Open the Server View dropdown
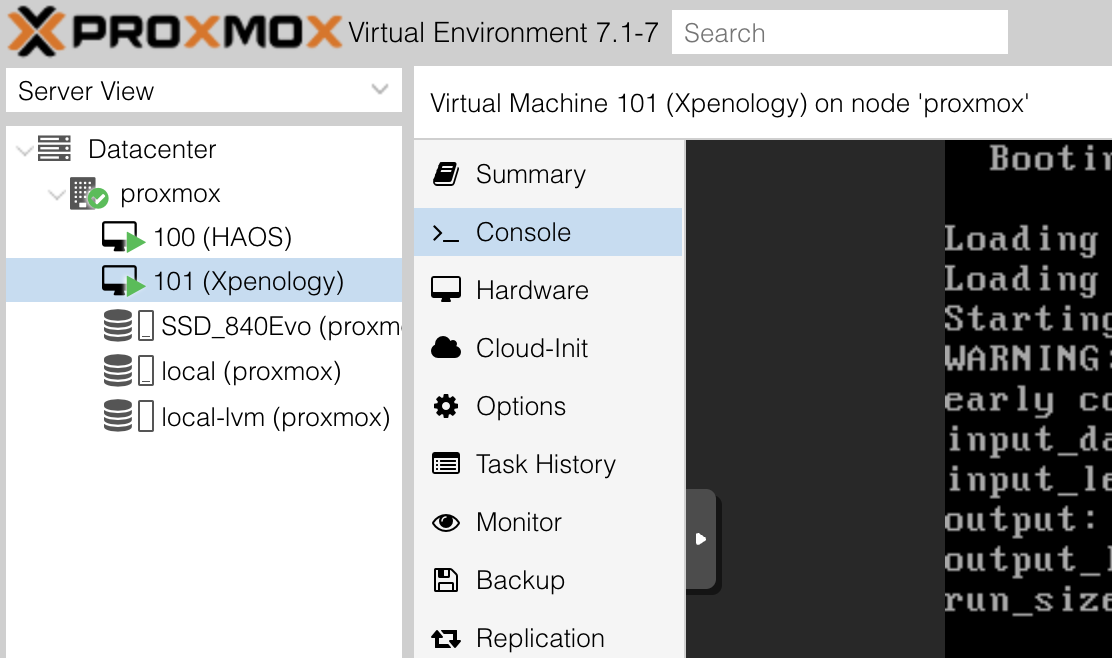The image size is (1112, 658). (204, 91)
